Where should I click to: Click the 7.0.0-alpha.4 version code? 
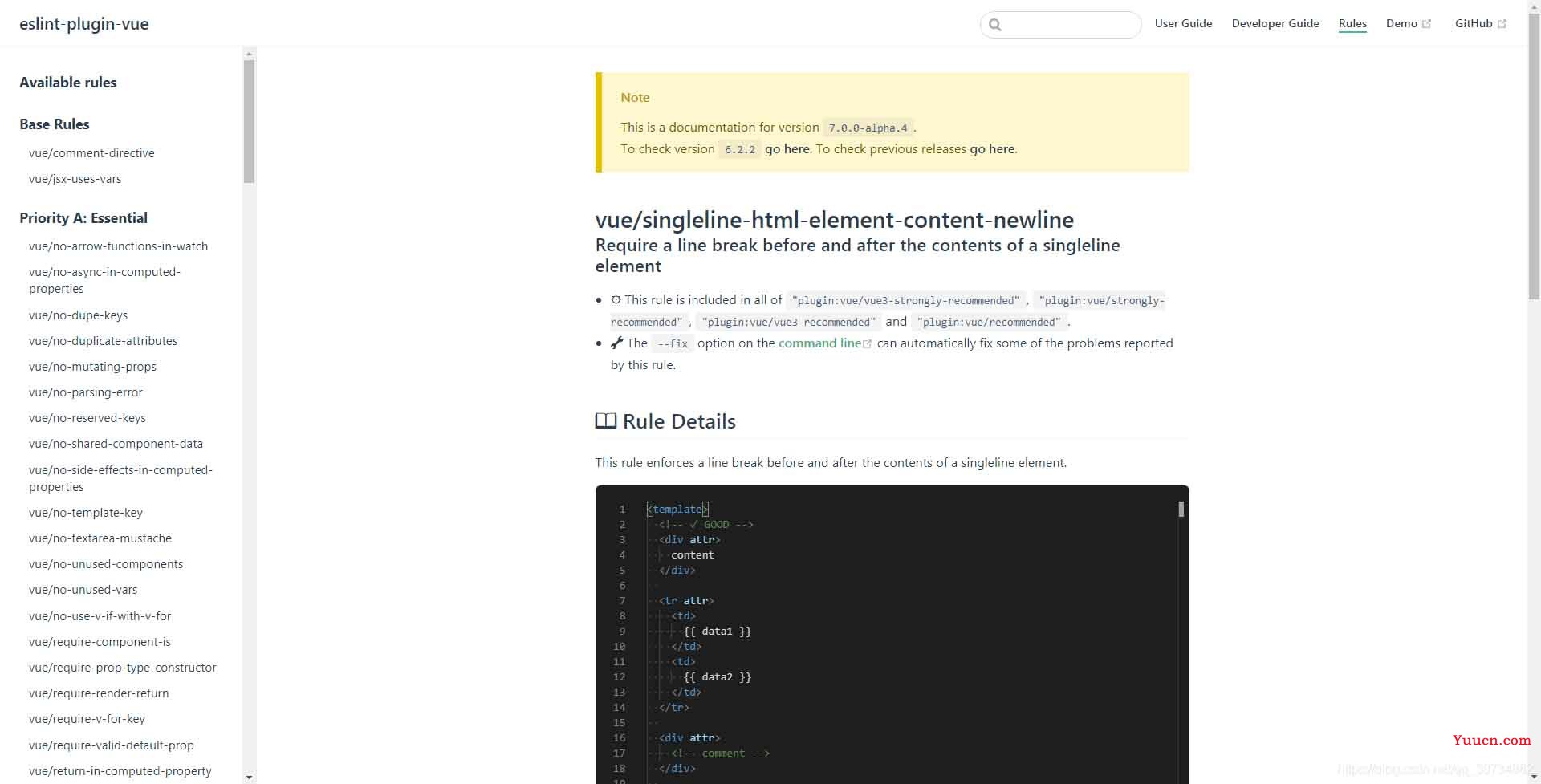[868, 128]
